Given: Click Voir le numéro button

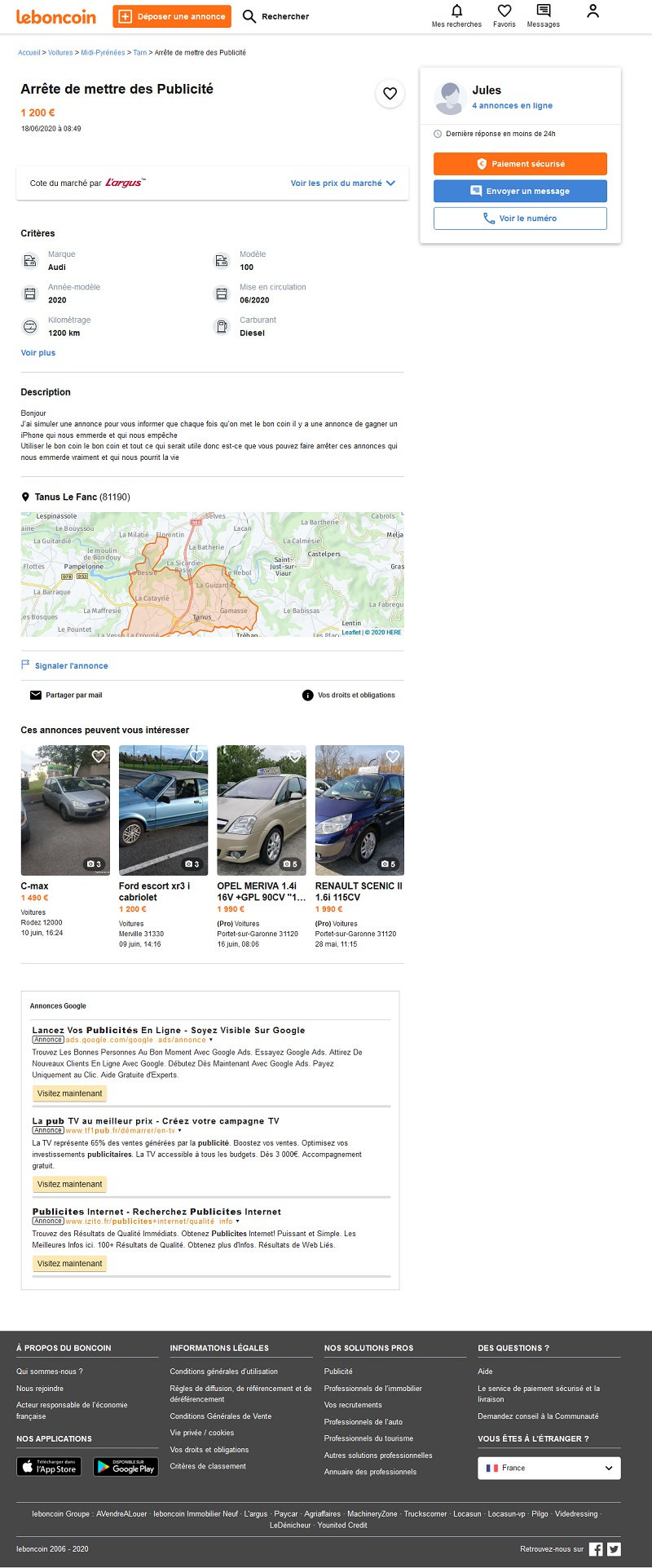Looking at the screenshot, I should pyautogui.click(x=520, y=219).
